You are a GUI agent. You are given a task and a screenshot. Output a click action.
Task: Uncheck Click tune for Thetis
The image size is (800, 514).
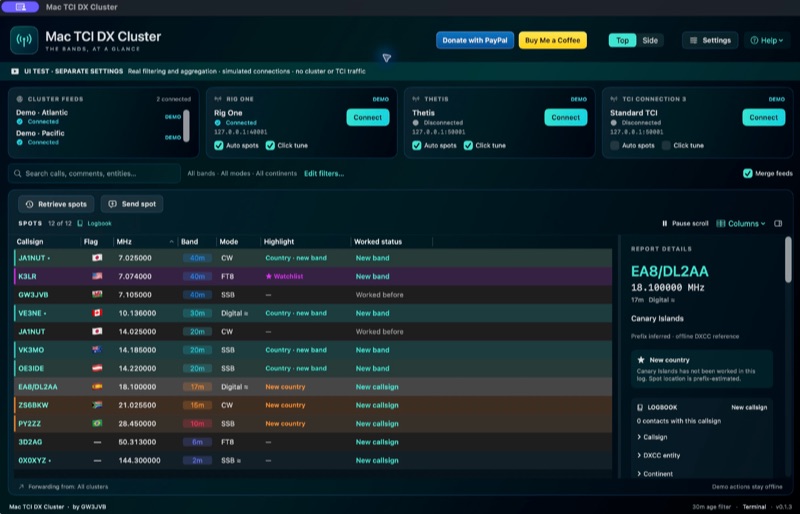click(468, 145)
